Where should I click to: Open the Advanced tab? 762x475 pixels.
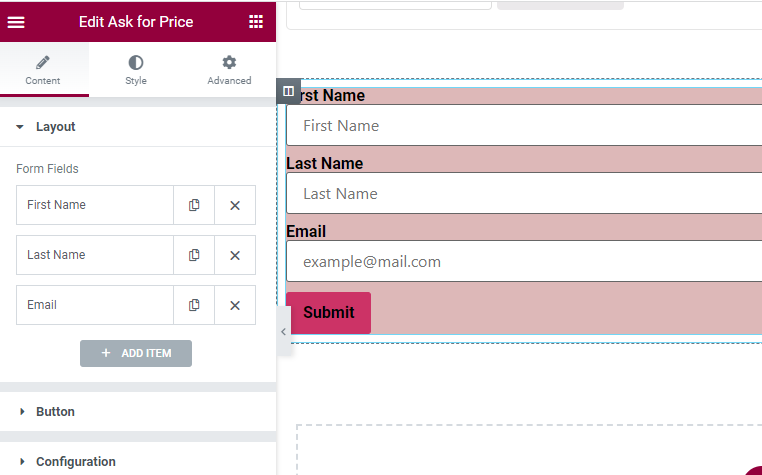(x=229, y=70)
